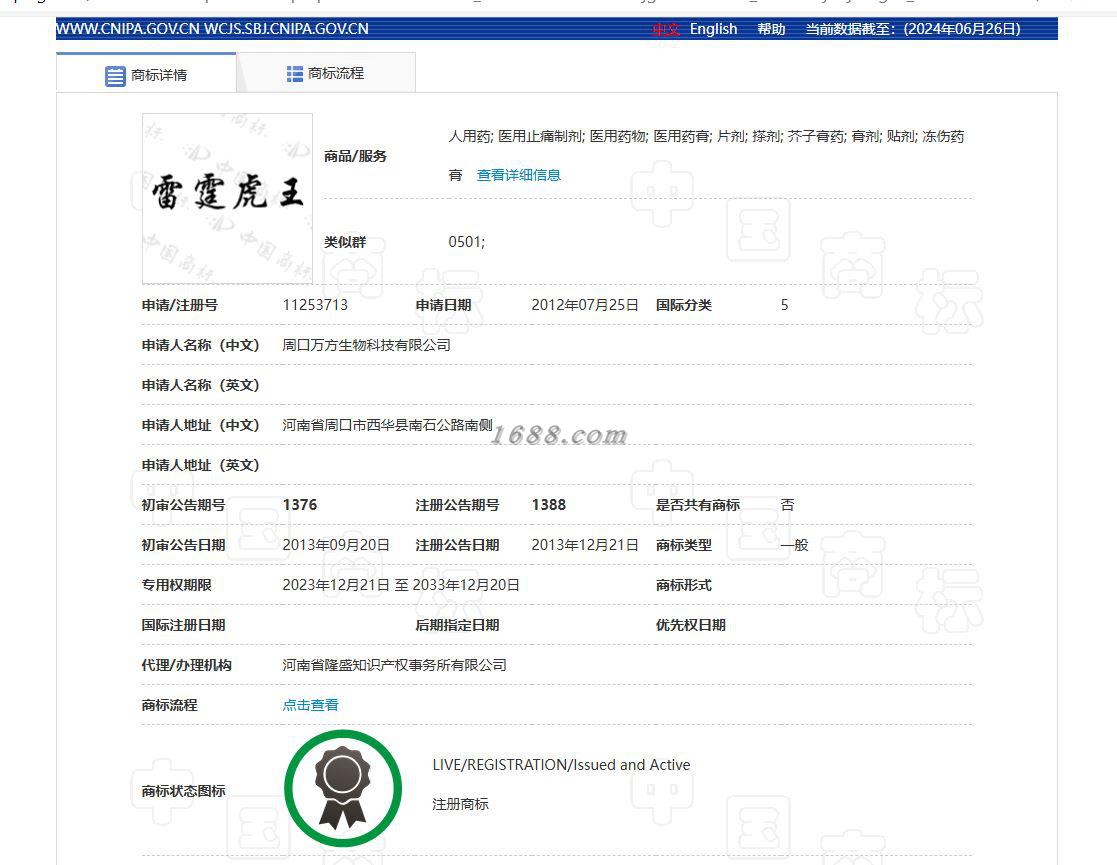This screenshot has height=865, width=1117.
Task: Click the 是否共有商标 label
Action: point(698,505)
